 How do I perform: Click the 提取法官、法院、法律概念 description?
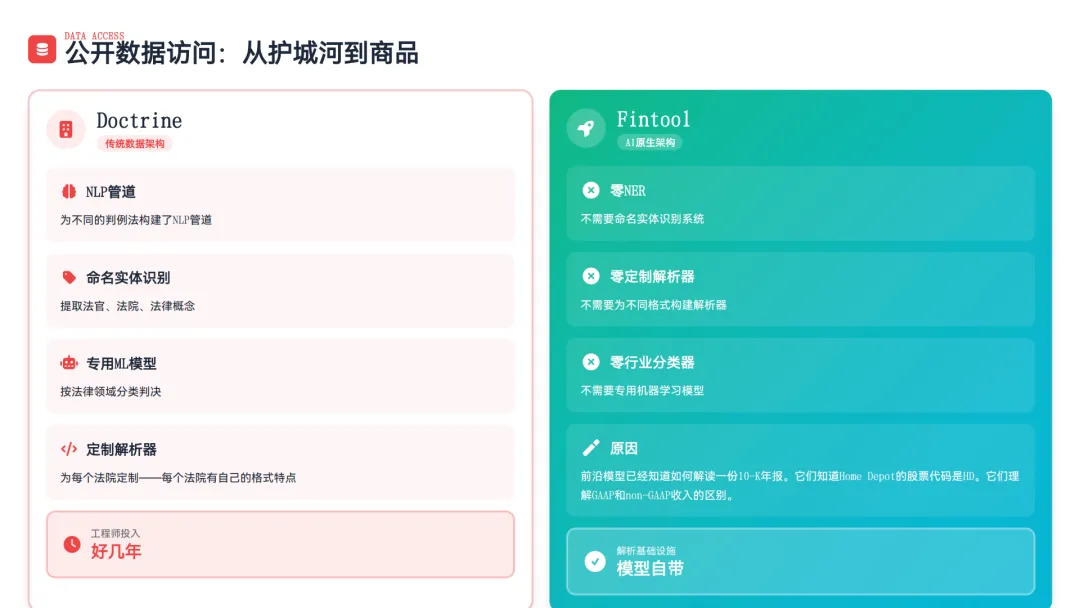(x=128, y=306)
